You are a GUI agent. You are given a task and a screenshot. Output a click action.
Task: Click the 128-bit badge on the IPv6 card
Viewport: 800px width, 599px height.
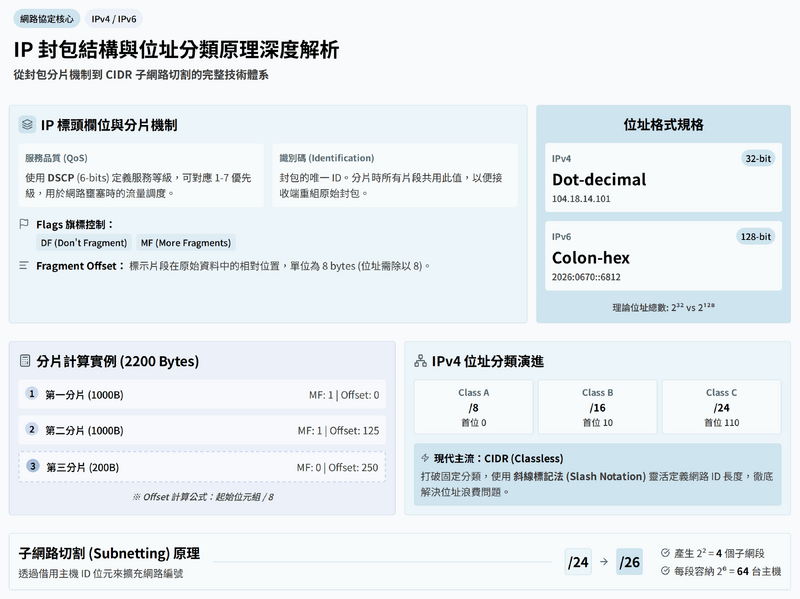pos(755,237)
